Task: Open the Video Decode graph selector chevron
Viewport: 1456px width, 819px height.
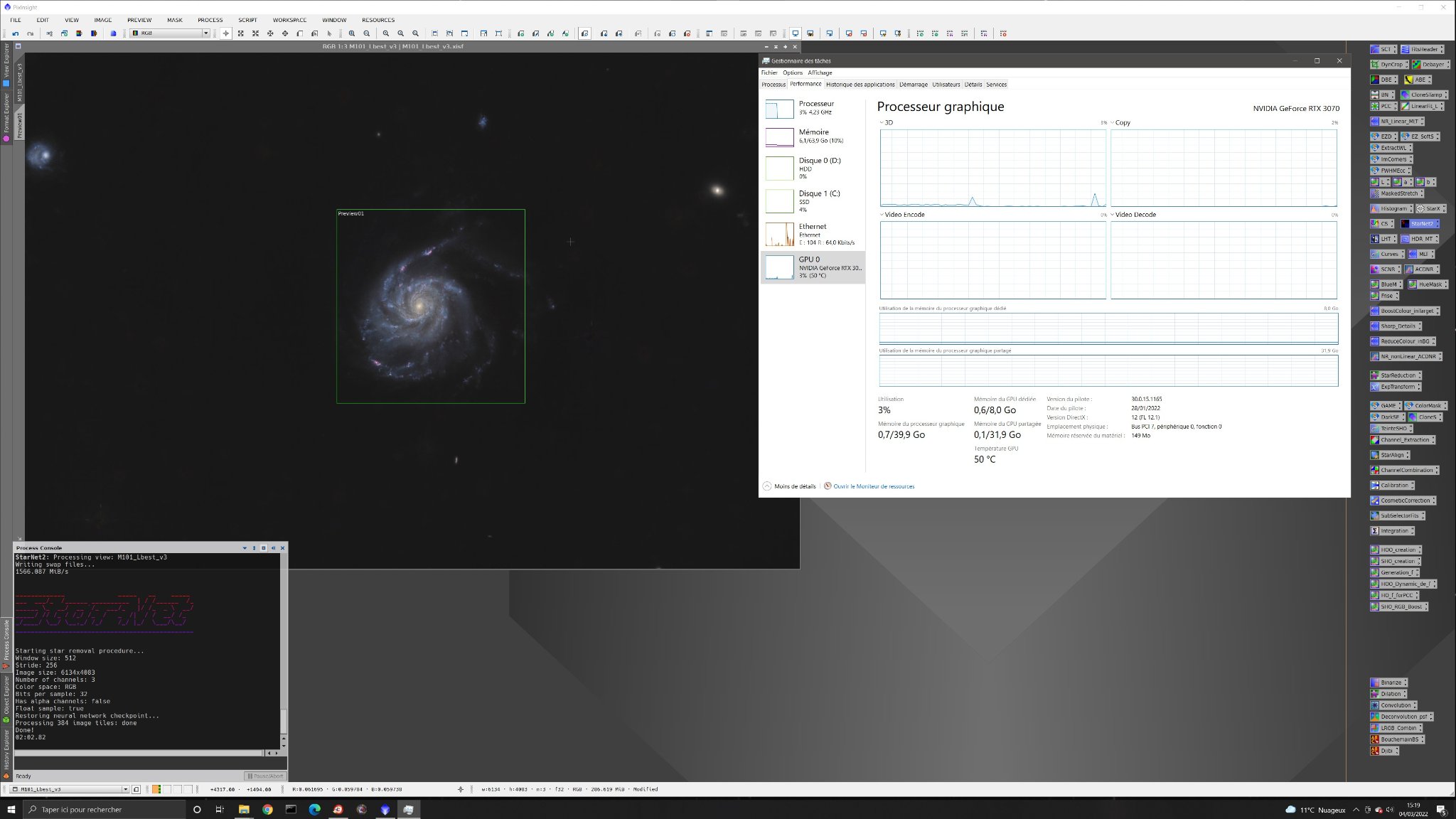Action: coord(1113,215)
